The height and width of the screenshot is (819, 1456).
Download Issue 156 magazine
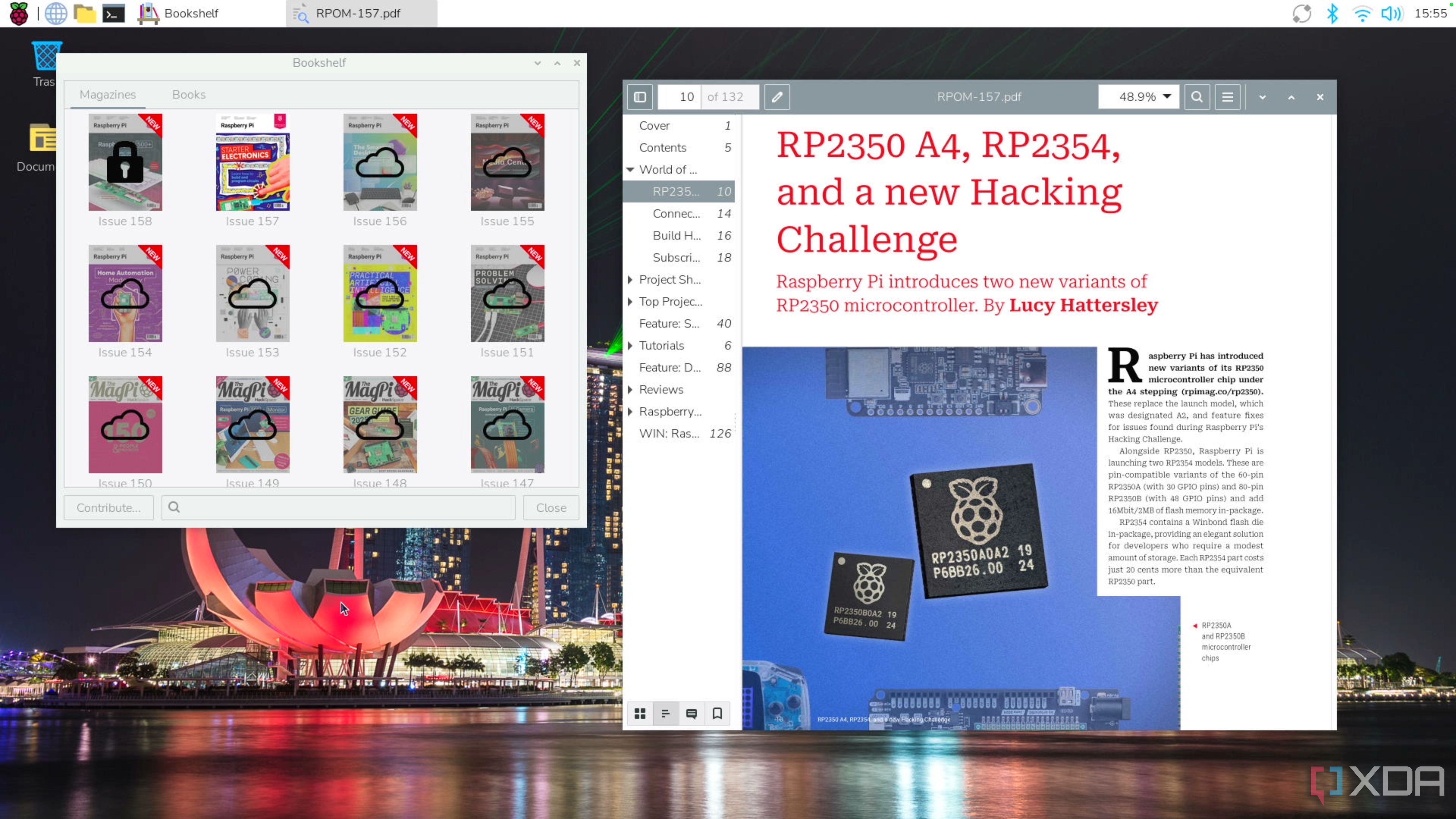tap(380, 162)
